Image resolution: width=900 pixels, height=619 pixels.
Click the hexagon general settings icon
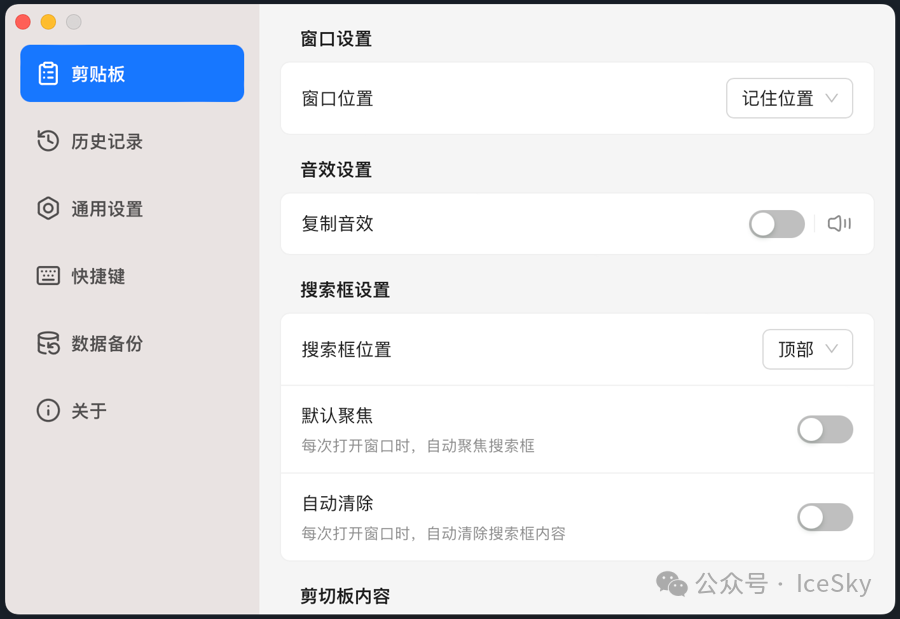click(48, 209)
